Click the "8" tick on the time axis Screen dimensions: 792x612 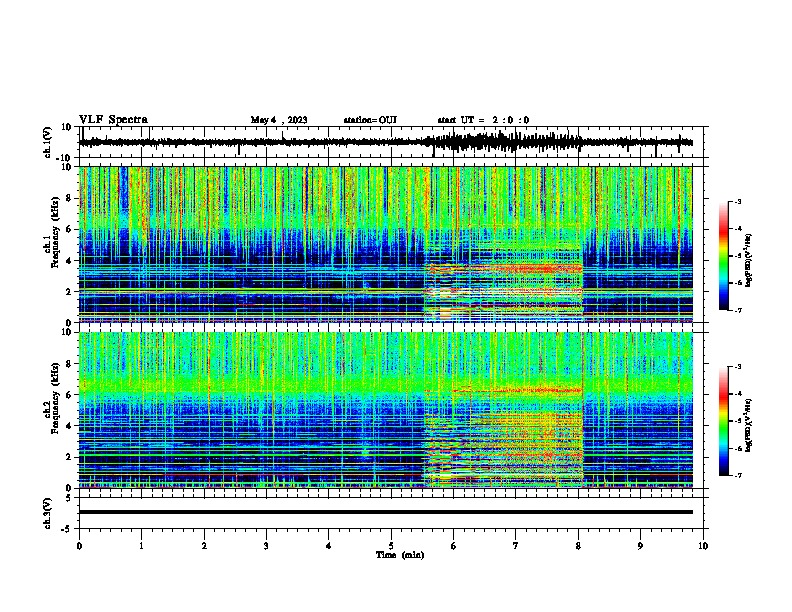coord(578,546)
